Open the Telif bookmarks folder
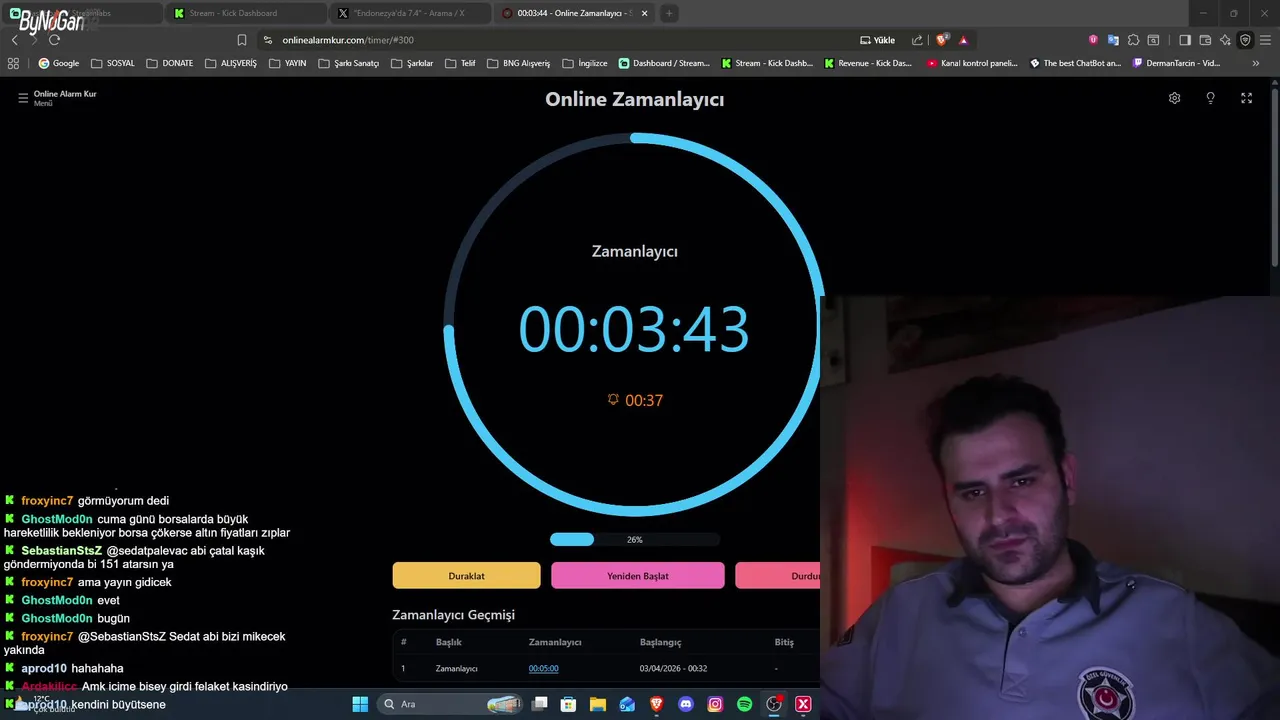The width and height of the screenshot is (1280, 720). 460,63
